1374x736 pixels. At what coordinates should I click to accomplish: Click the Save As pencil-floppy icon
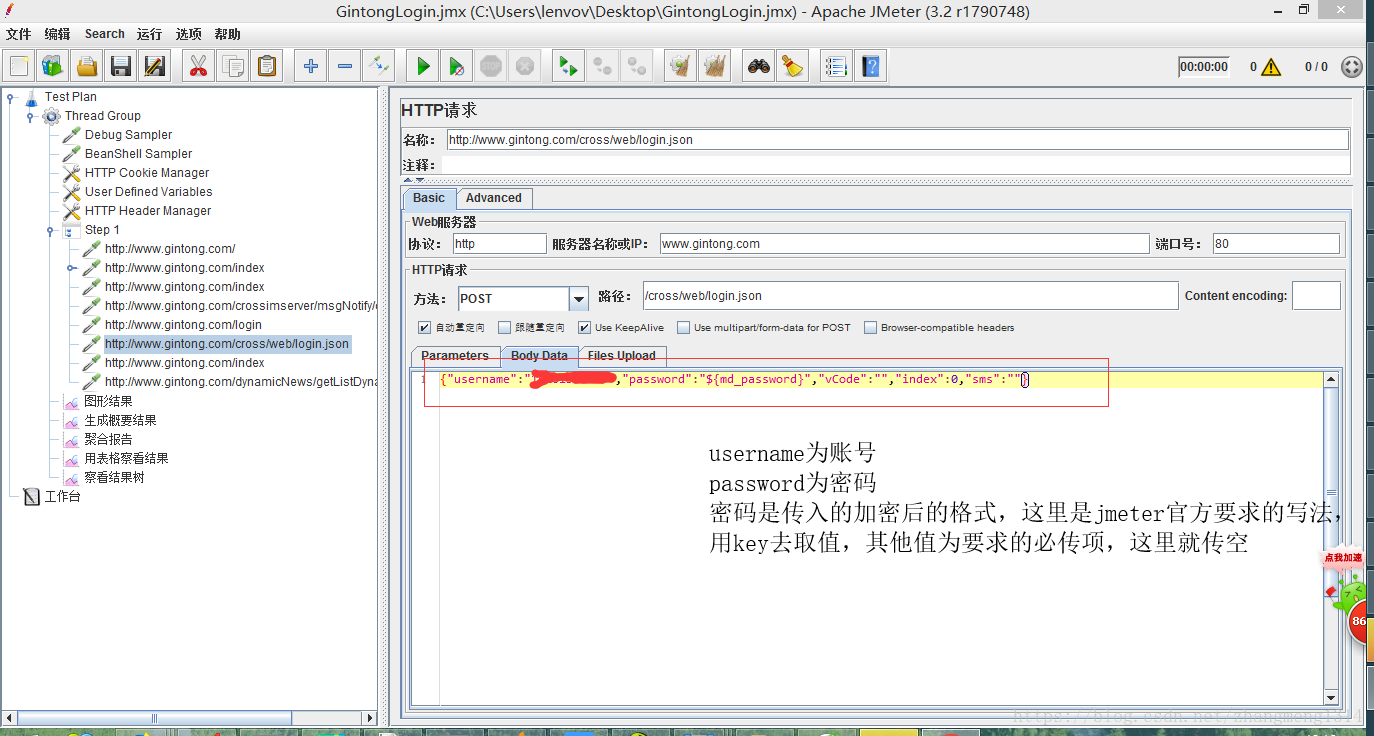point(155,66)
